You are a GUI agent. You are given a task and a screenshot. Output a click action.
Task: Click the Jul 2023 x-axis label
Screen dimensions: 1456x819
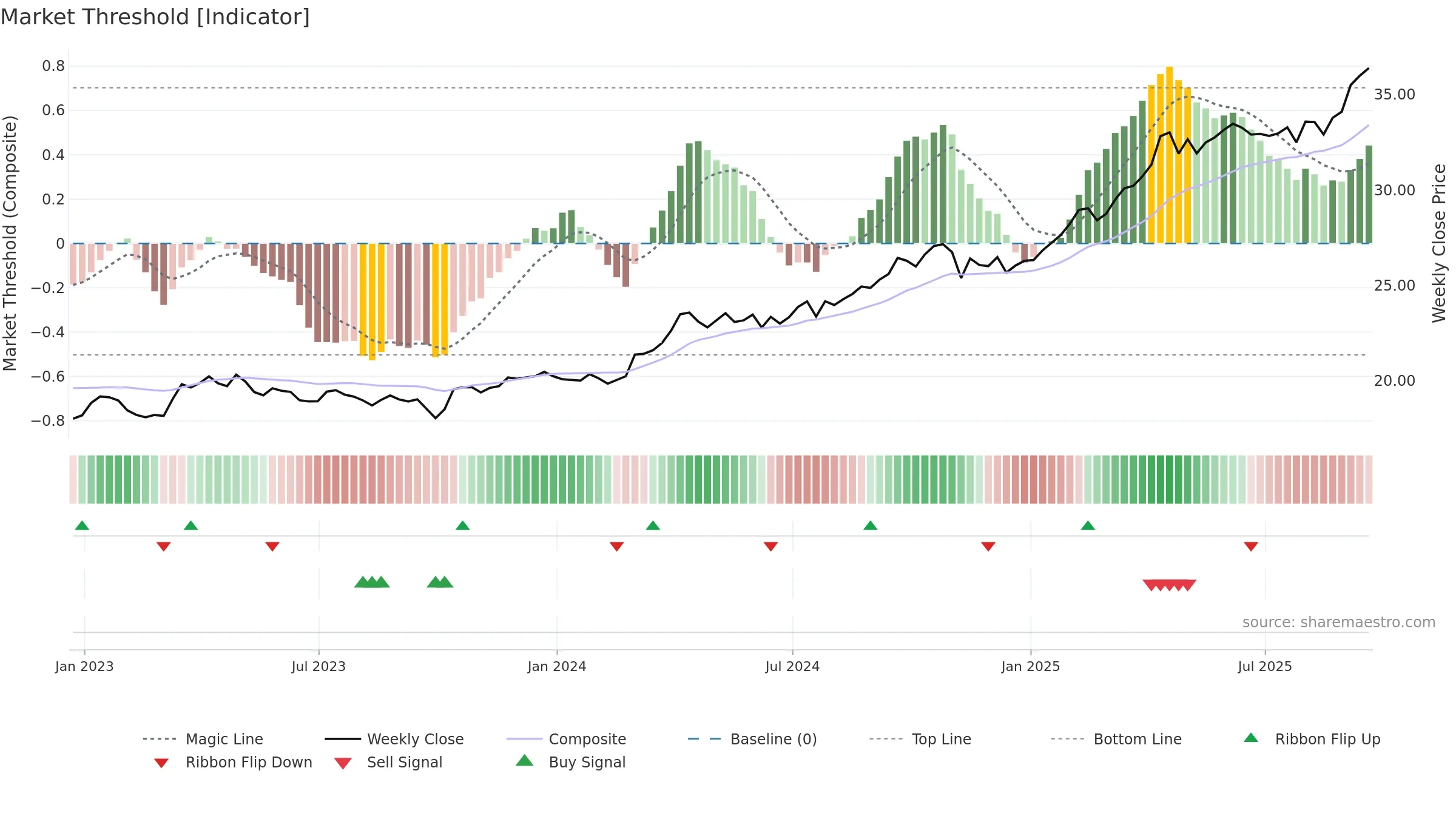[x=318, y=666]
